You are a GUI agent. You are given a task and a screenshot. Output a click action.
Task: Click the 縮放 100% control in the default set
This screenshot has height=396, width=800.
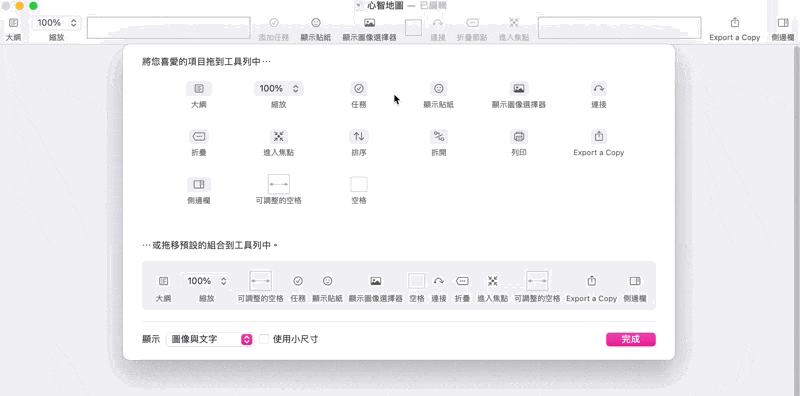pos(207,281)
